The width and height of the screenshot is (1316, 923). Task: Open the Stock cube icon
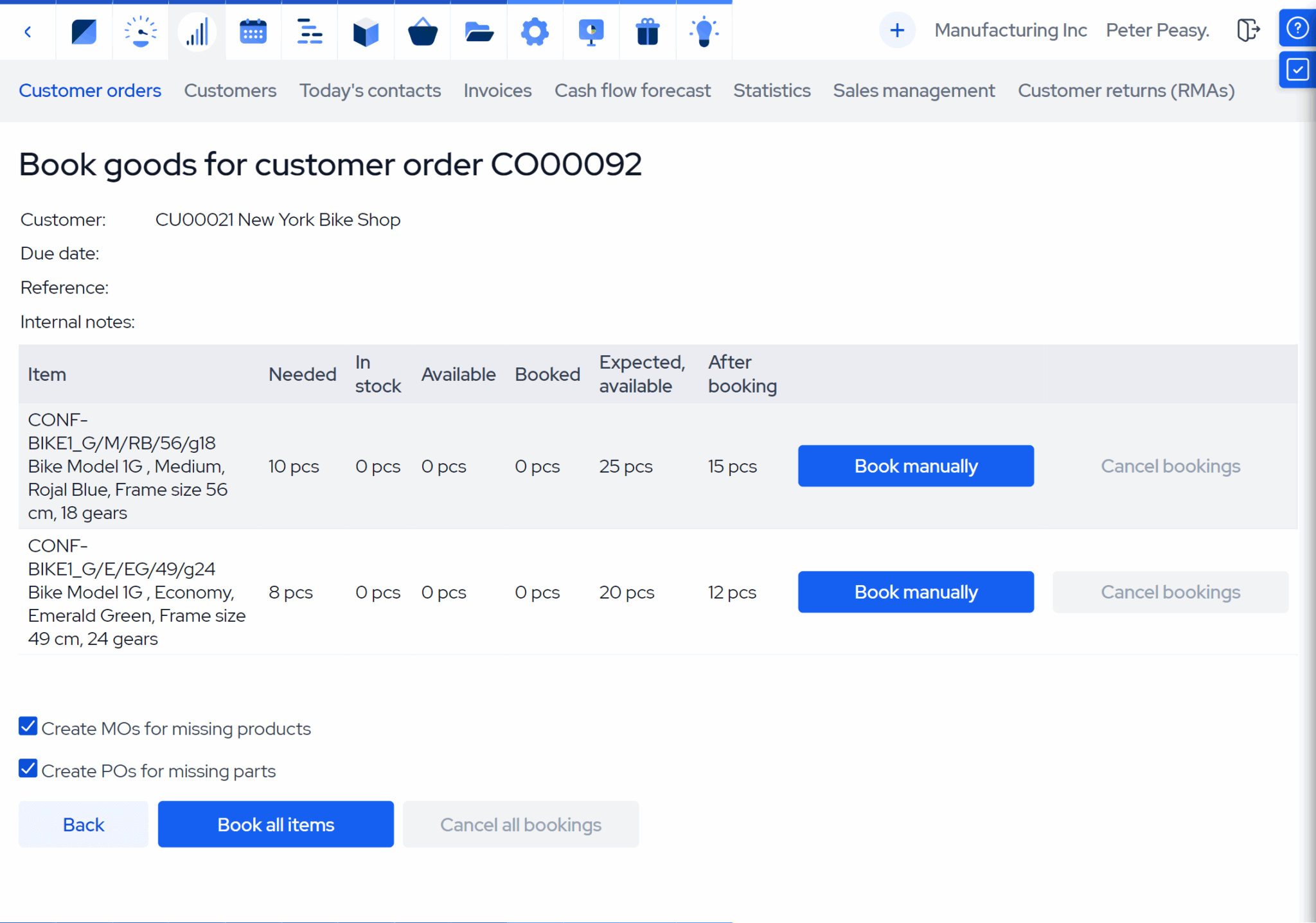[366, 30]
